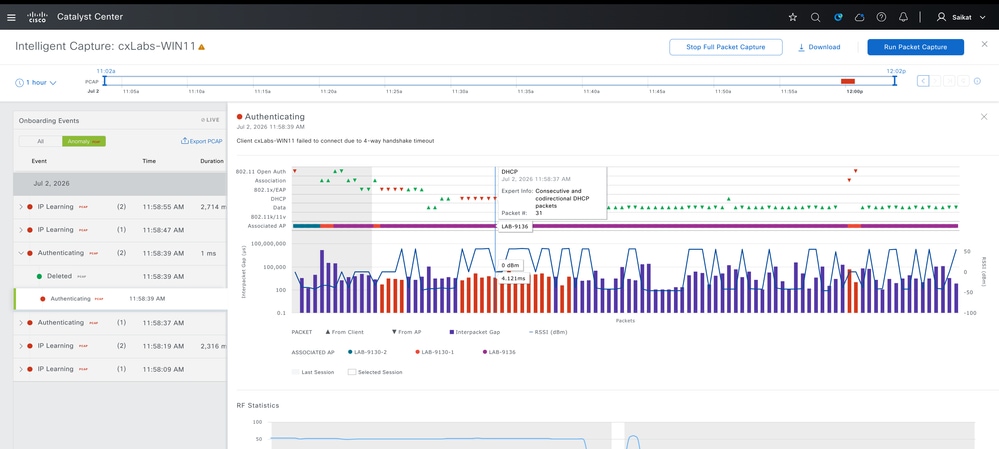
Task: Click the Time column header
Action: click(149, 161)
